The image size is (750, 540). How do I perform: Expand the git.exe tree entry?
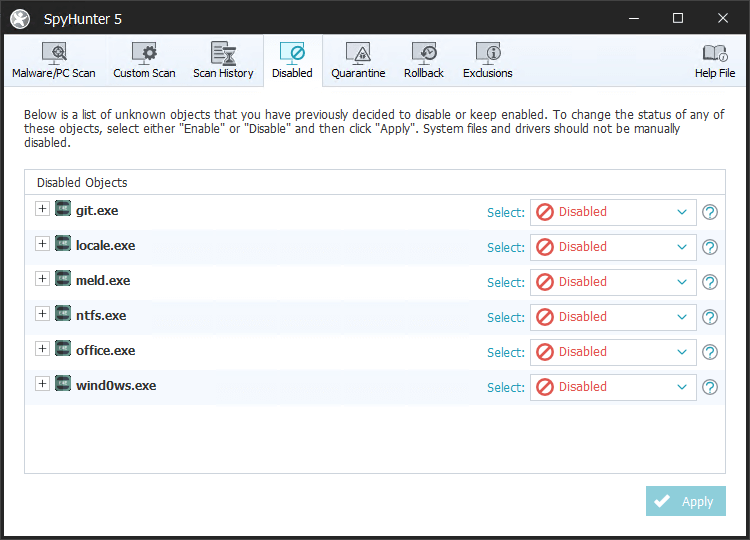[x=42, y=209]
